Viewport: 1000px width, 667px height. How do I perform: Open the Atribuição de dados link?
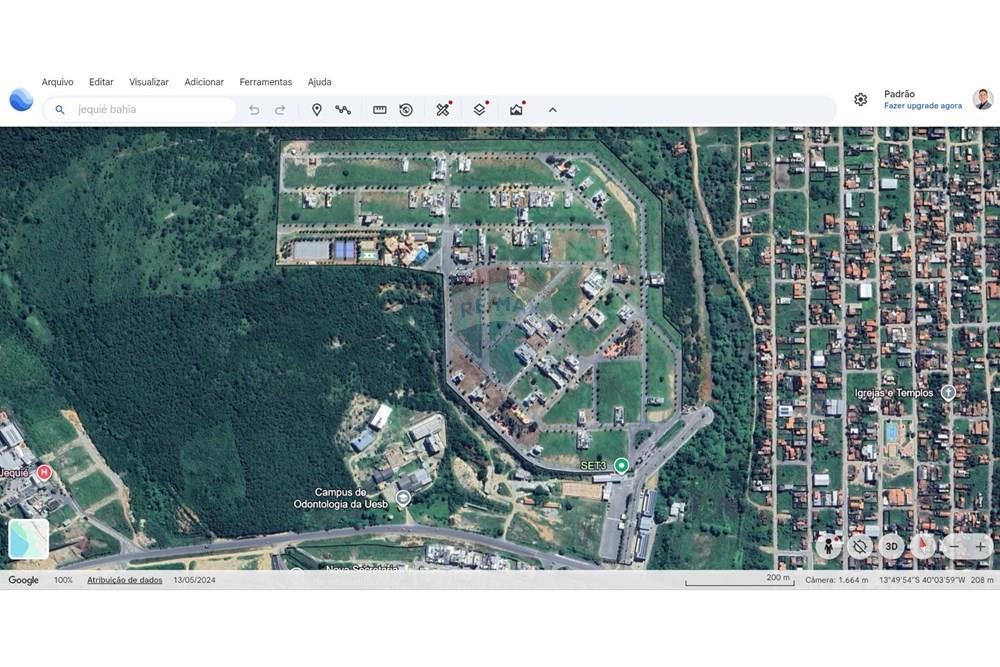[x=124, y=580]
